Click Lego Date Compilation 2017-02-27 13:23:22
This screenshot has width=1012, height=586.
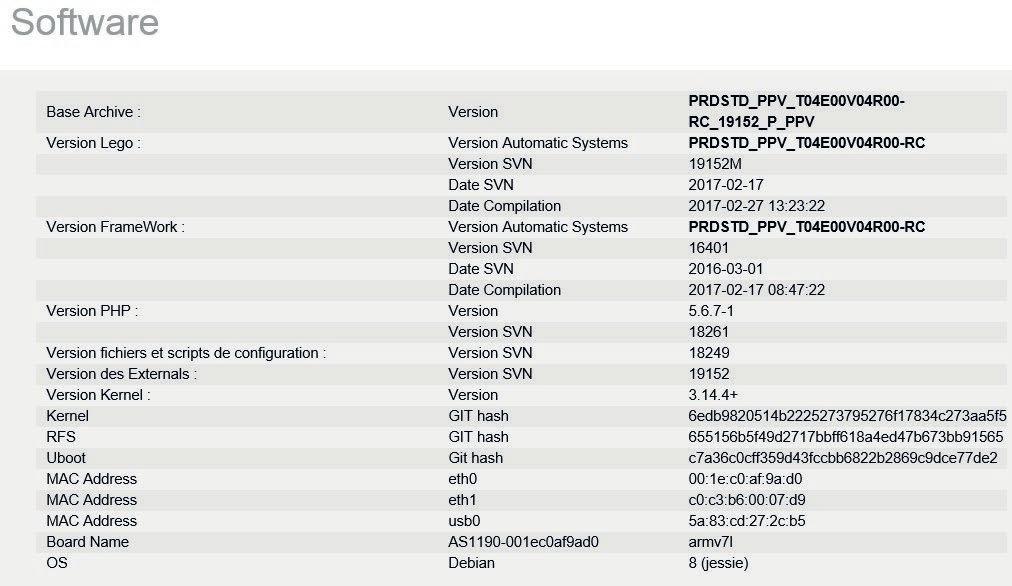tap(756, 206)
